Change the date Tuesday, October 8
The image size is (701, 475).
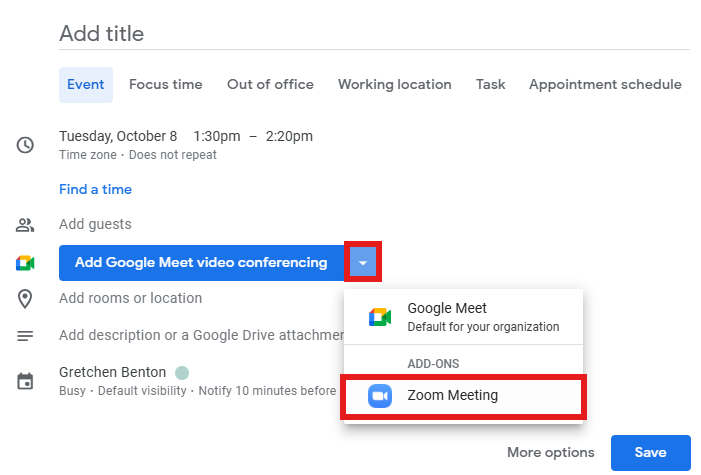[x=118, y=136]
